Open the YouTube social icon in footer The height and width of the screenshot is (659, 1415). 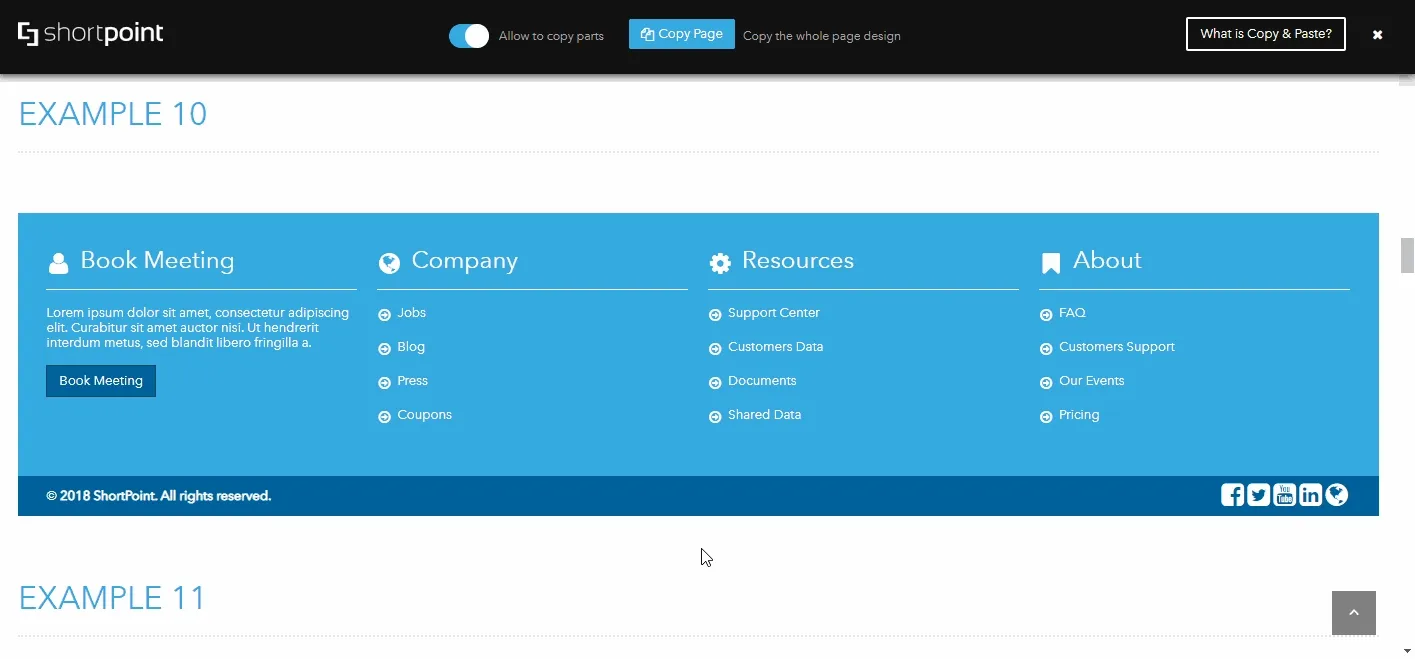coord(1284,495)
